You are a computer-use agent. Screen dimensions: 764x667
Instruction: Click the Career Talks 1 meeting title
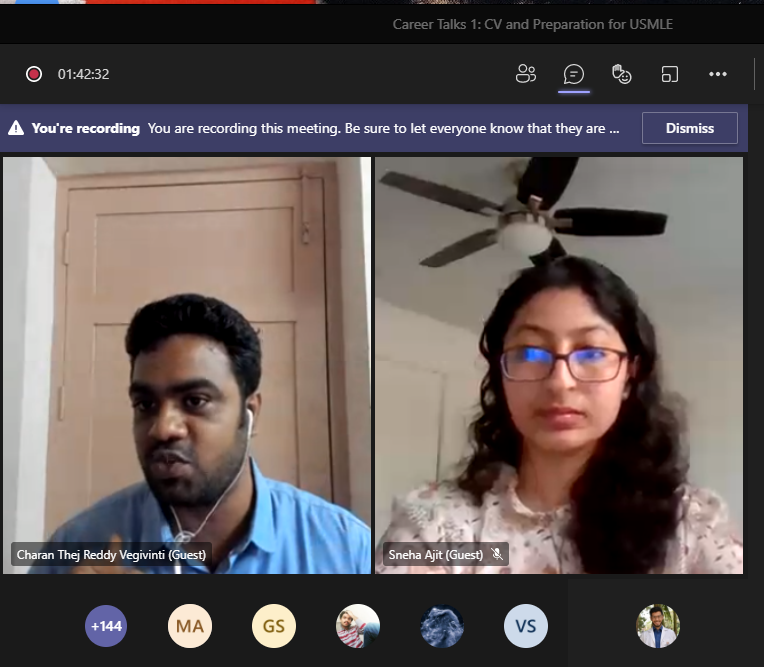(532, 24)
